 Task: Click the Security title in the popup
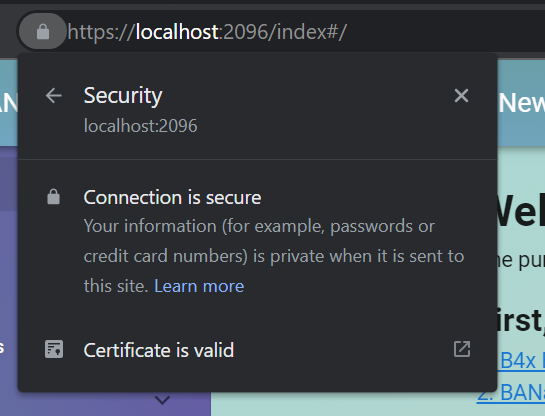(123, 96)
